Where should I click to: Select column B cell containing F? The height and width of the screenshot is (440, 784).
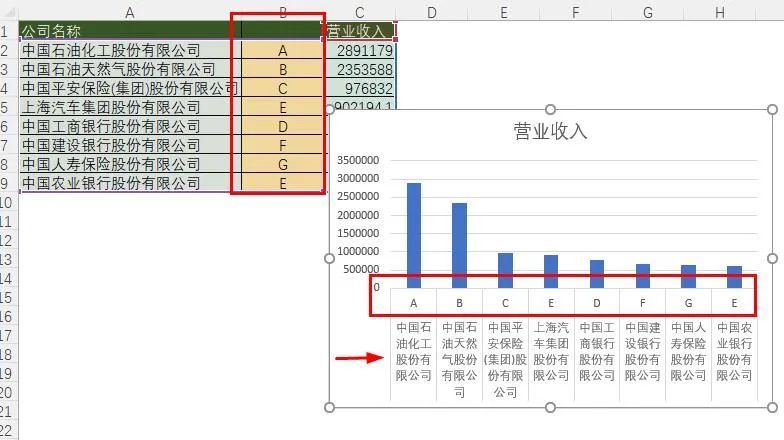[x=282, y=146]
